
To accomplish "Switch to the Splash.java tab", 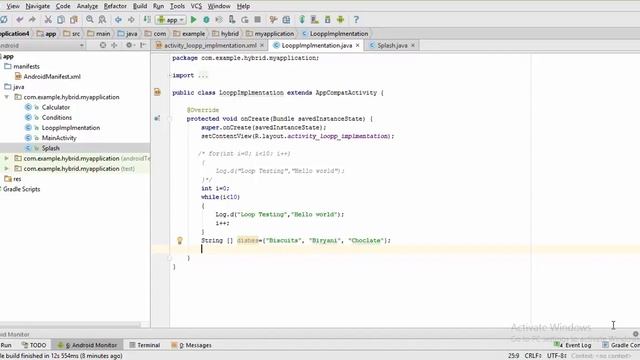I will [392, 45].
